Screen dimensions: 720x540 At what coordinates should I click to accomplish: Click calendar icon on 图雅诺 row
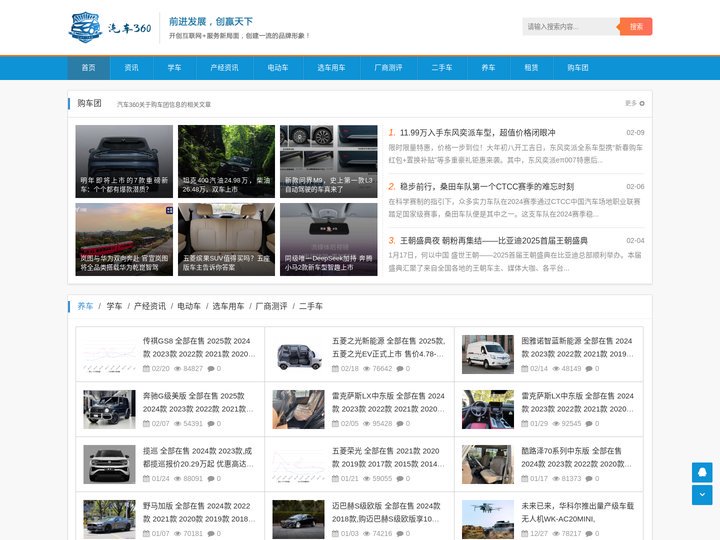[524, 369]
